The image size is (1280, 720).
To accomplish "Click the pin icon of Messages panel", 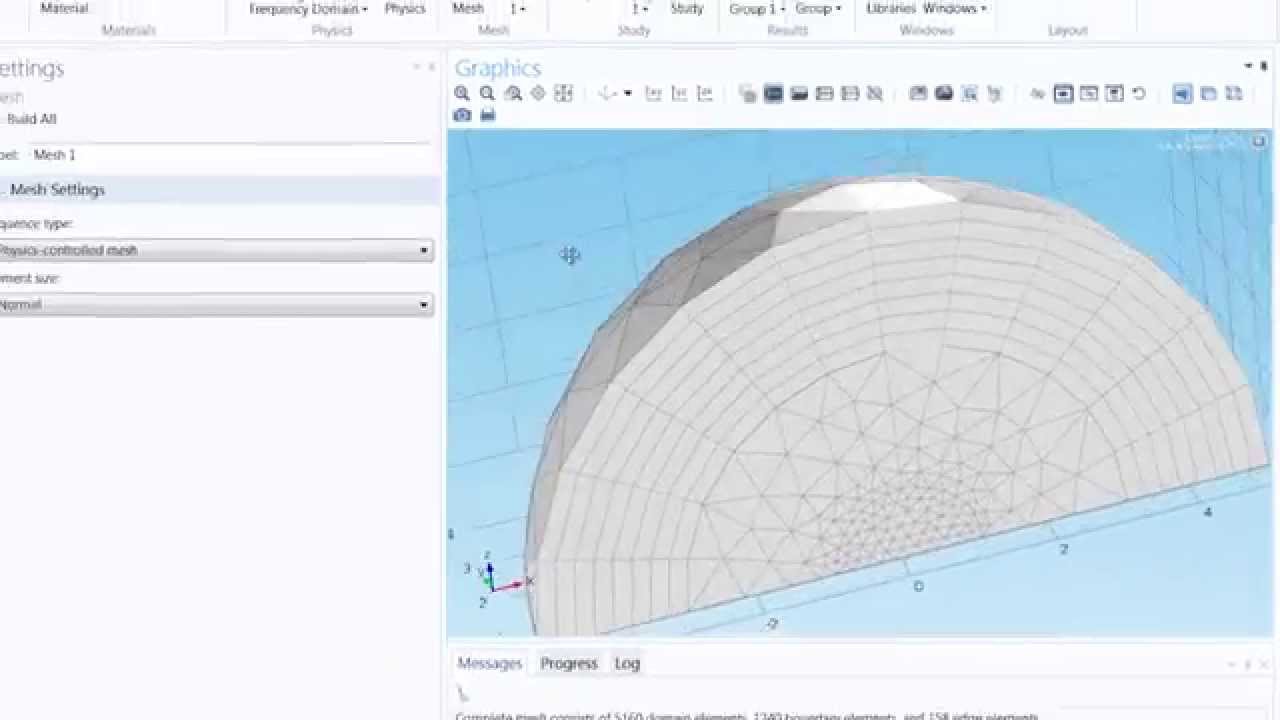I will [1248, 664].
